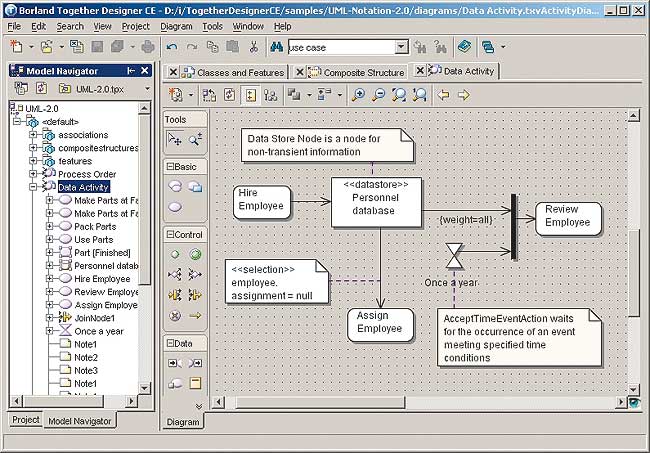
Task: Open the 'use case' search dropdown
Action: point(401,47)
